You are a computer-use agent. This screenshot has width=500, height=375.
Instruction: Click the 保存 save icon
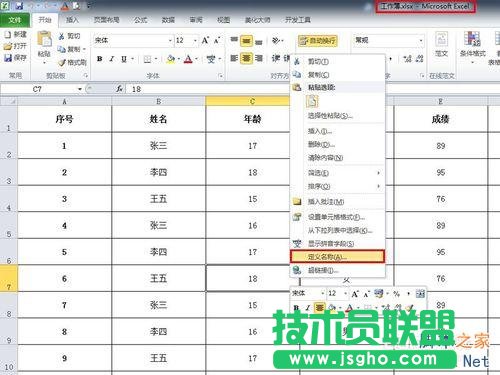point(8,58)
